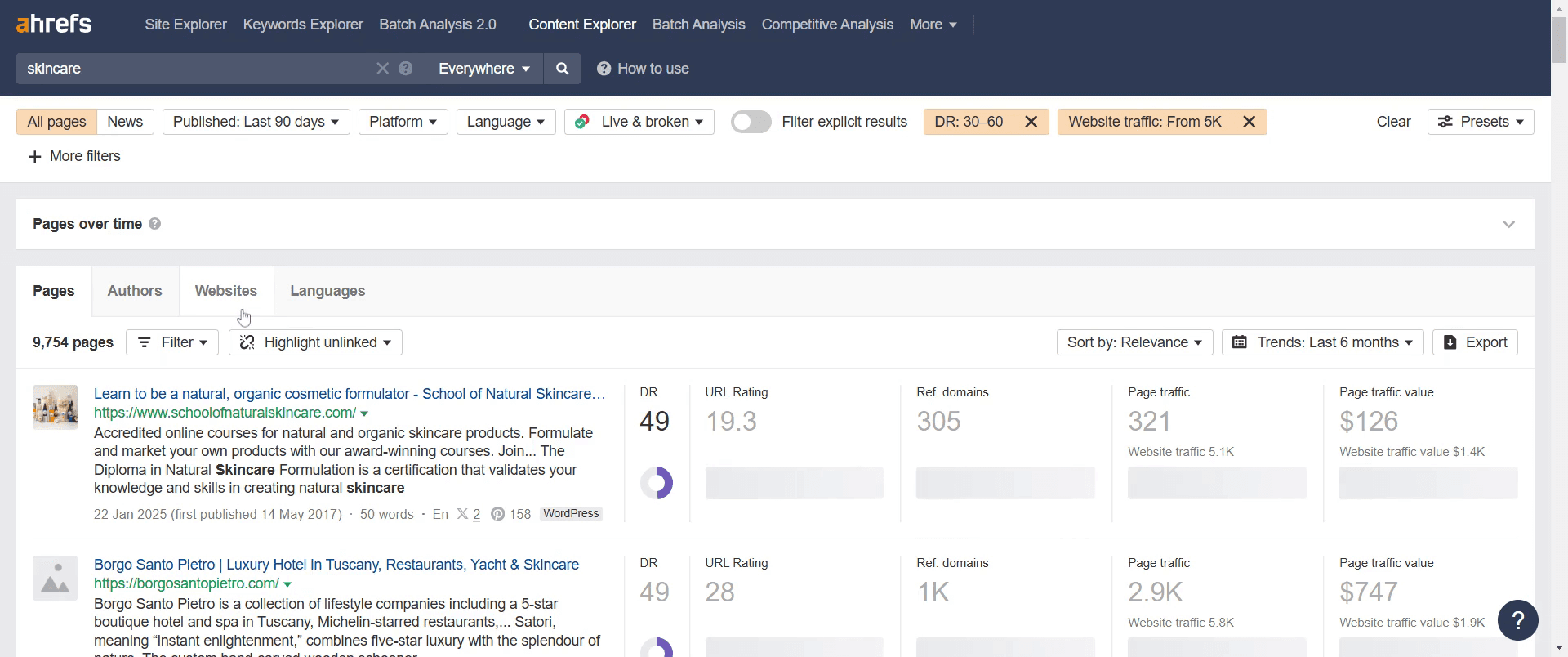Open Trends: Last 6 months dropdown
1568x657 pixels.
[x=1323, y=342]
